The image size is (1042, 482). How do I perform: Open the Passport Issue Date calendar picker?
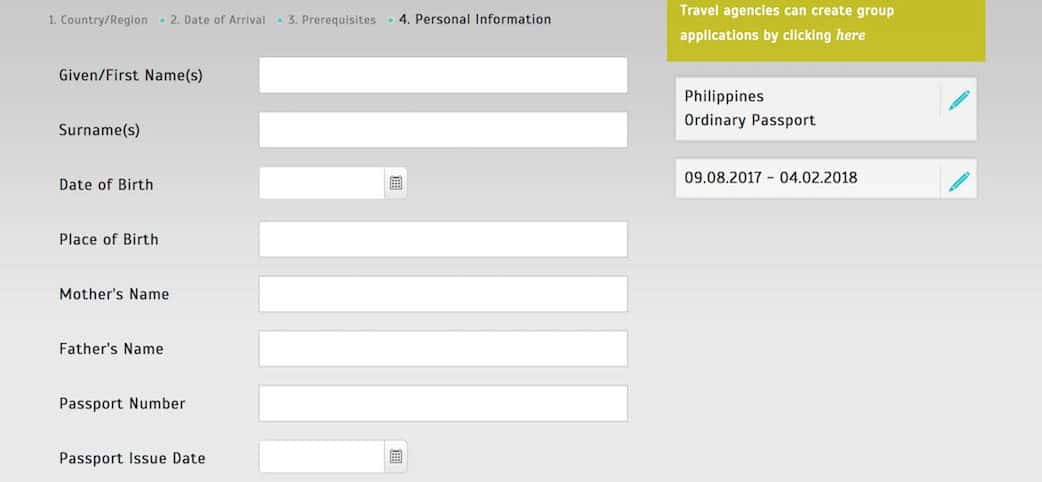pos(396,457)
